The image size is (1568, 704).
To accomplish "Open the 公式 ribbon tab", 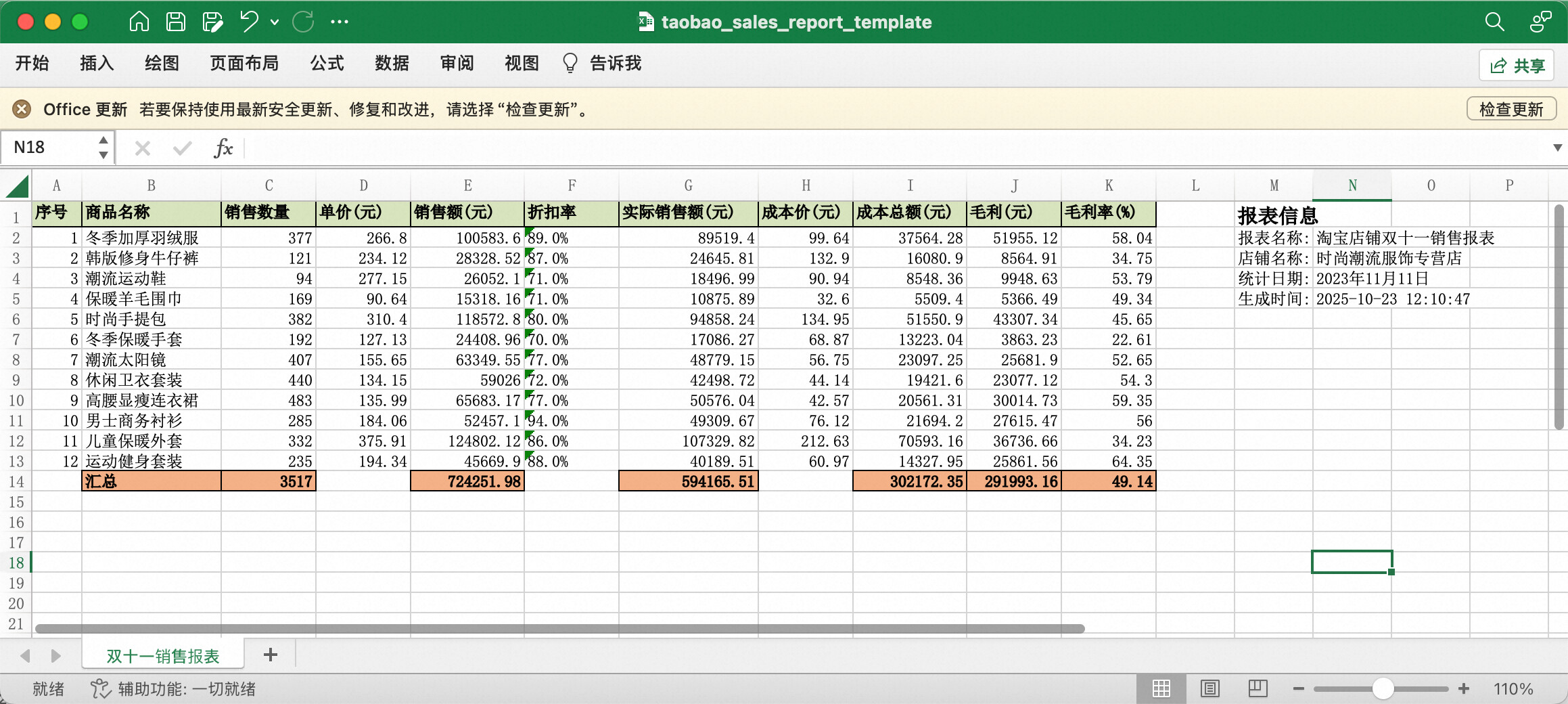I will [x=327, y=64].
